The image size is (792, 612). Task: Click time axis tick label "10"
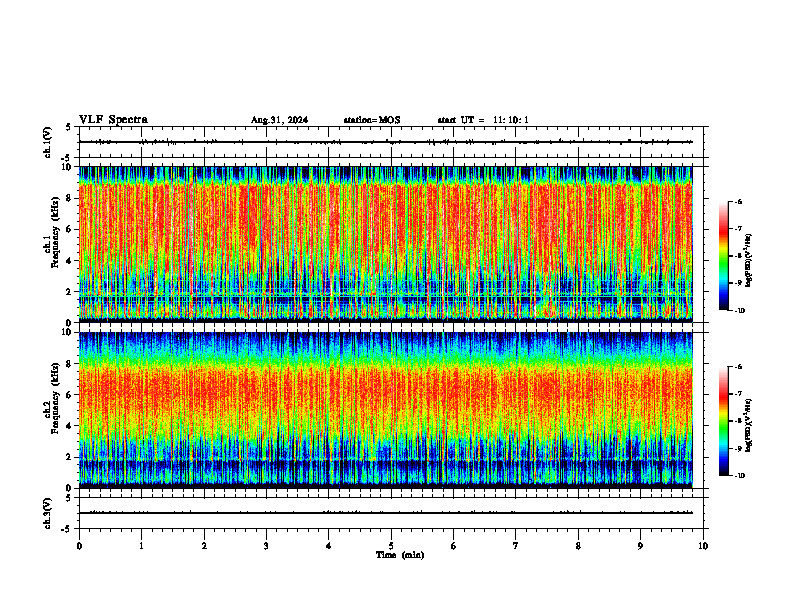(703, 546)
